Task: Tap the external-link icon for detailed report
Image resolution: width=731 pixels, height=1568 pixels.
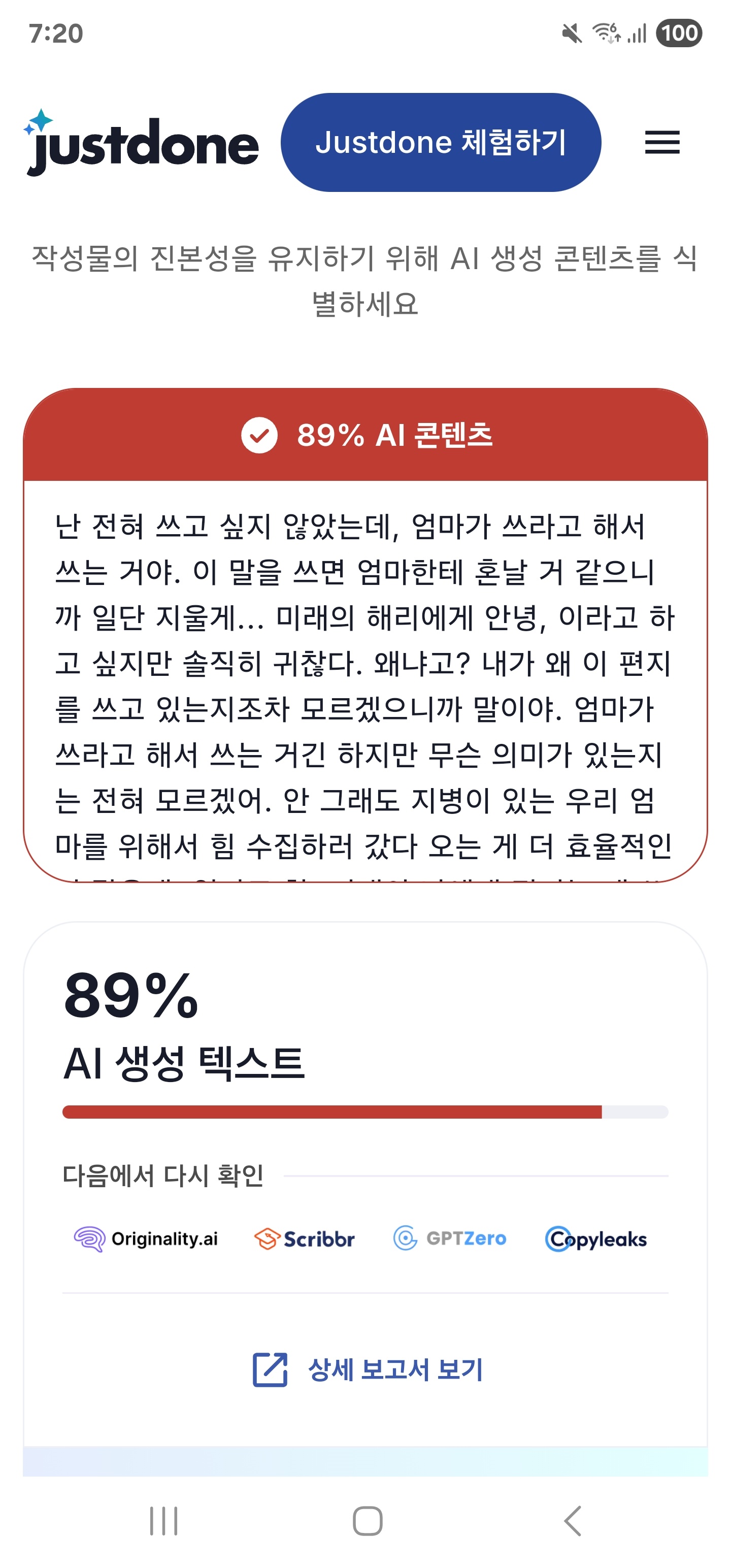Action: [x=270, y=1370]
